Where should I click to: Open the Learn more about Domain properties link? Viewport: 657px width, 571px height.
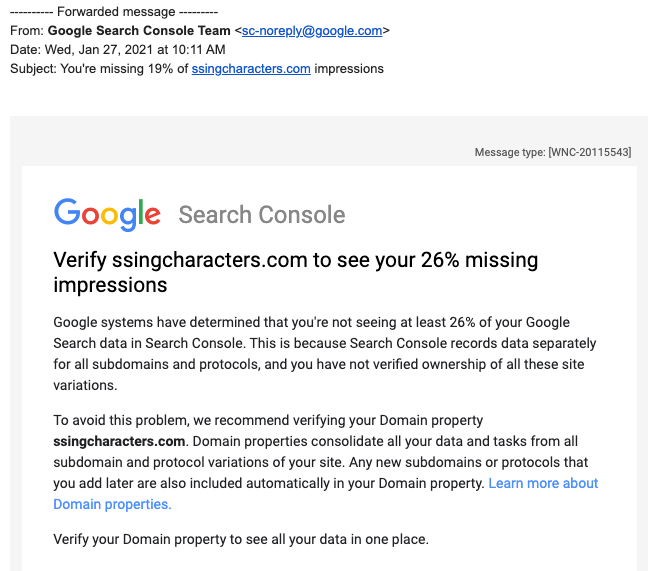point(542,483)
